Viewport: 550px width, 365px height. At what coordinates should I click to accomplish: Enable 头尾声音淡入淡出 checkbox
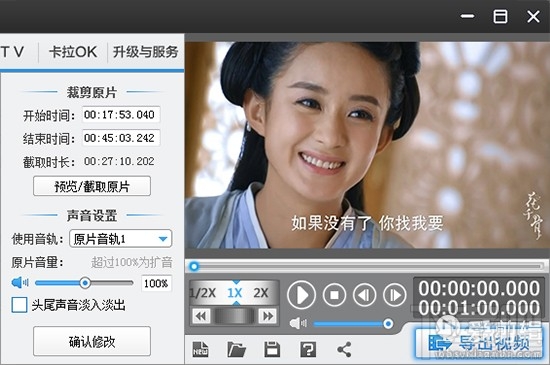(19, 305)
